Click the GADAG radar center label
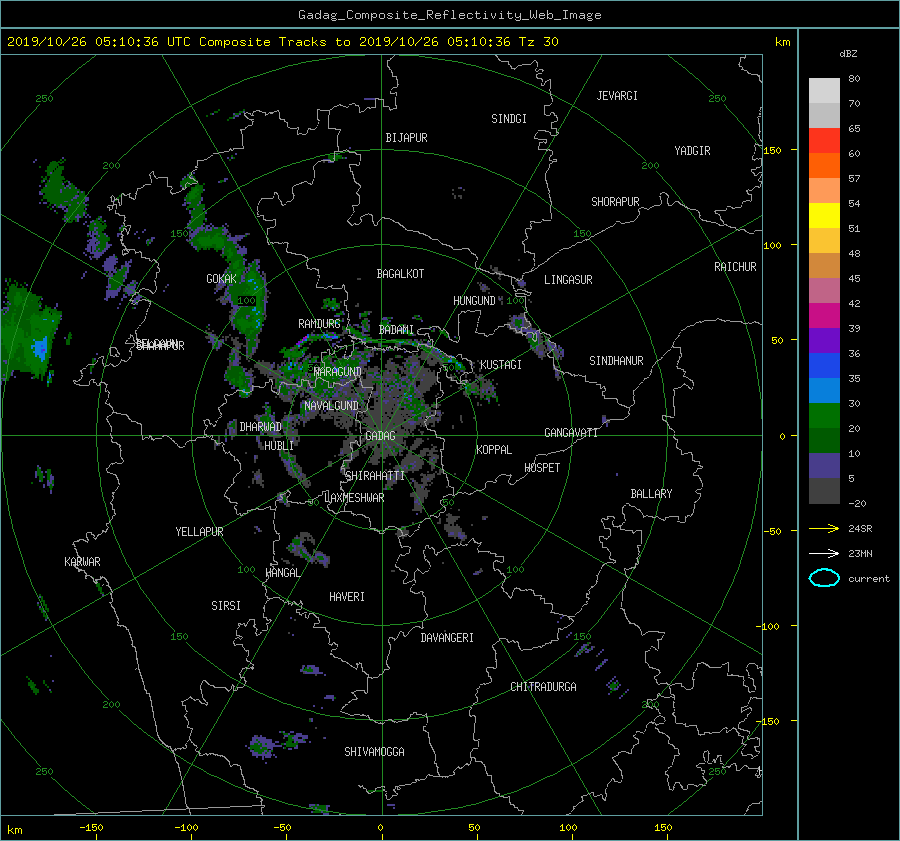This screenshot has height=841, width=900. click(x=380, y=436)
